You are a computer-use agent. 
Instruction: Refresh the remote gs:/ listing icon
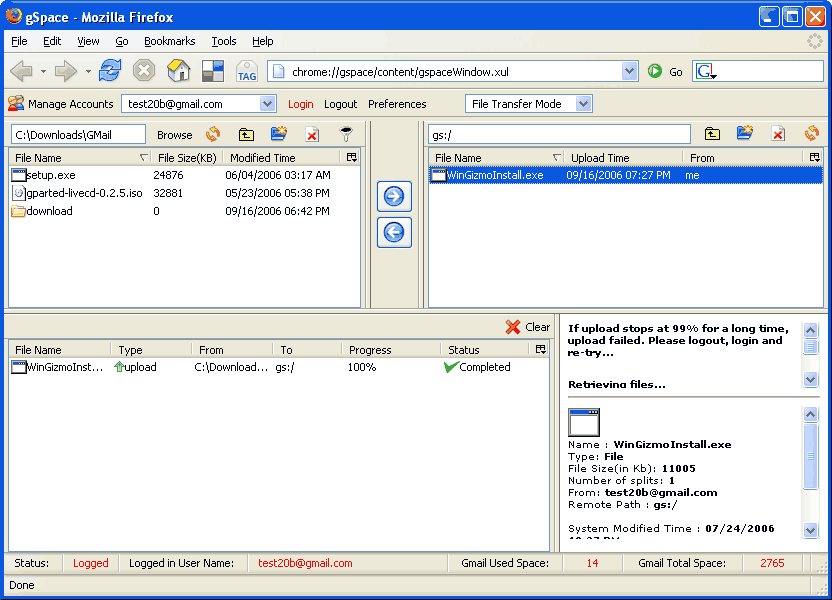[812, 134]
